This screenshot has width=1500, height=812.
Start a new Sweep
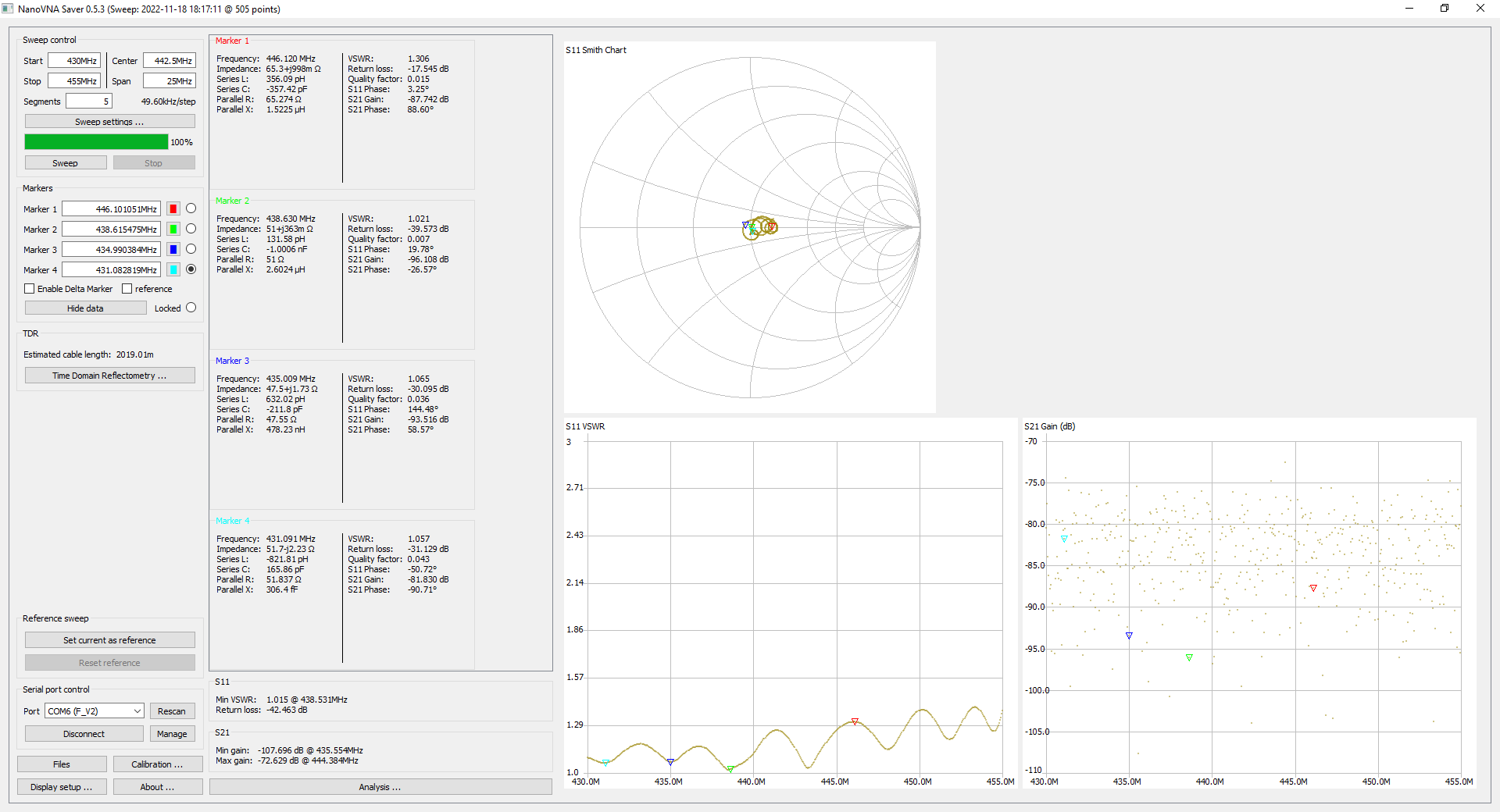[x=66, y=163]
